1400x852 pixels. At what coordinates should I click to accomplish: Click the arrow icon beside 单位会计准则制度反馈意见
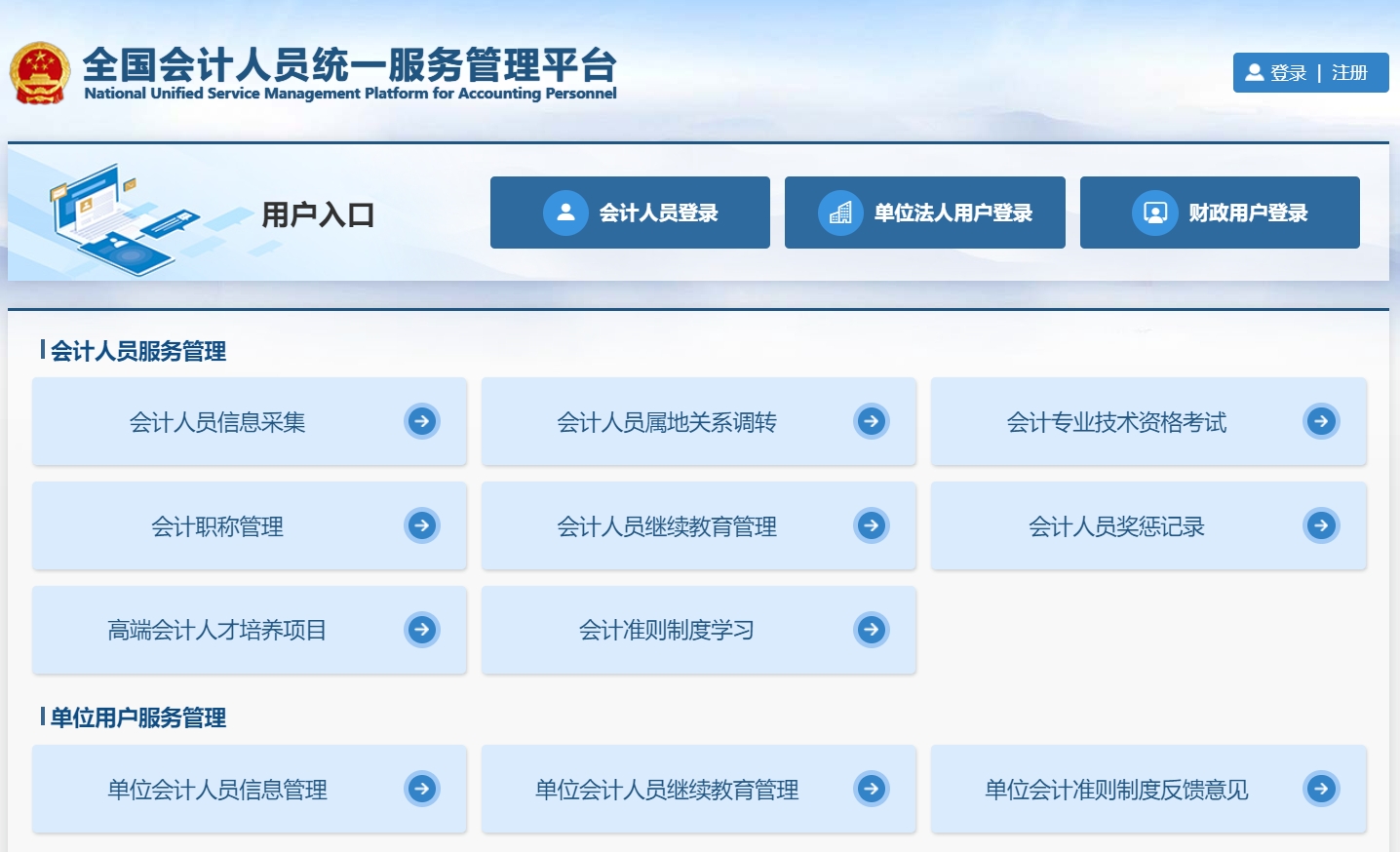pos(1321,789)
